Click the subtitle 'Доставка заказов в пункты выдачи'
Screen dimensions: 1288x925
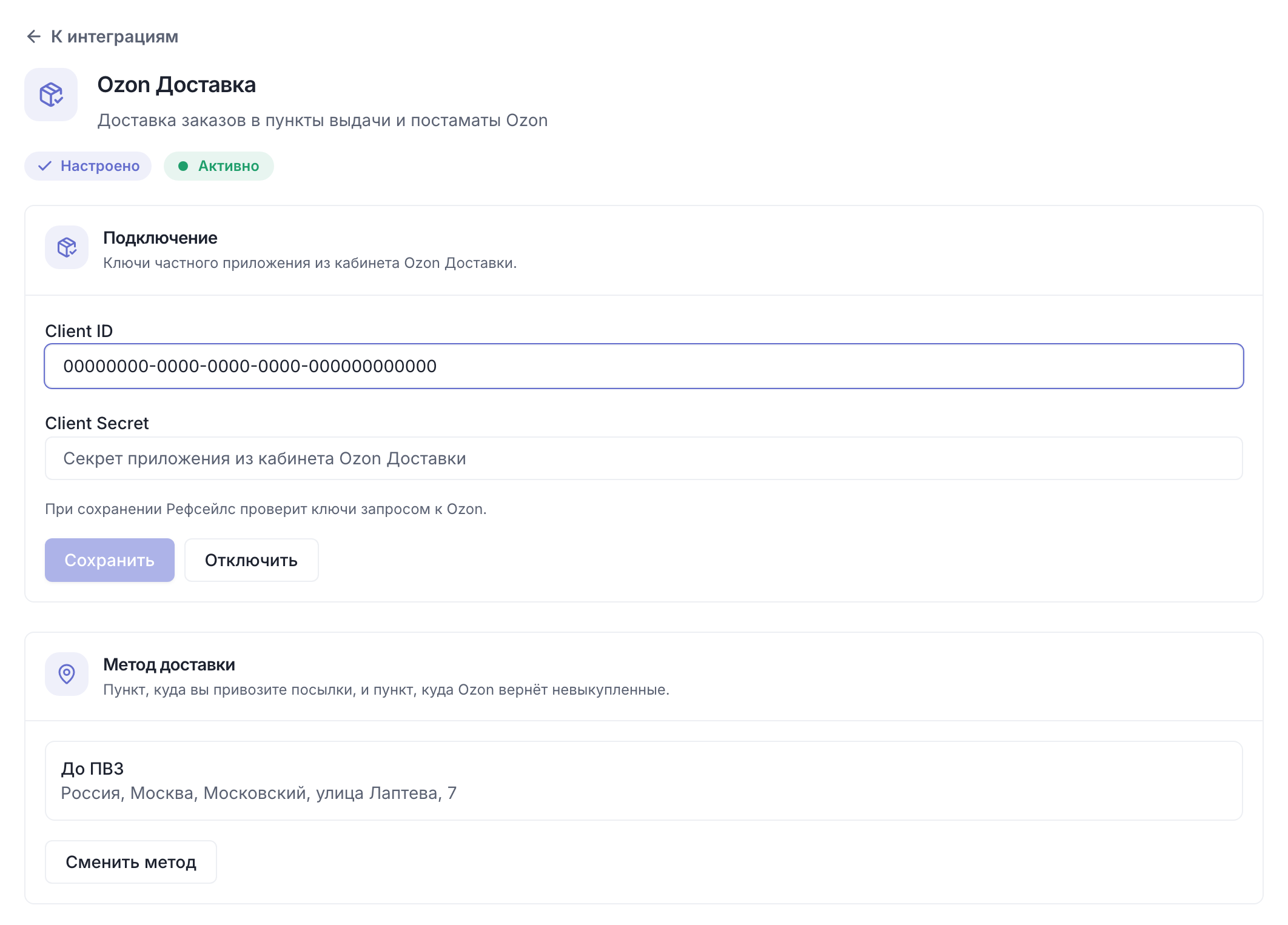[245, 120]
